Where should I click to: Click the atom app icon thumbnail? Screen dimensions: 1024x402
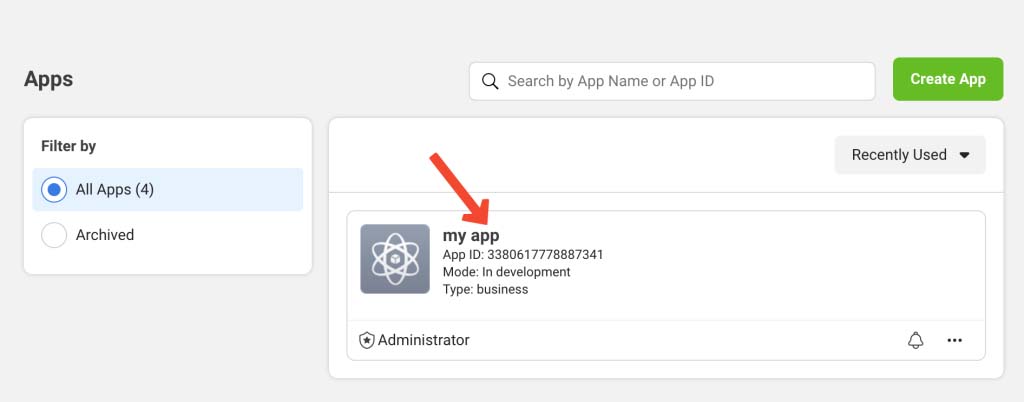[395, 259]
